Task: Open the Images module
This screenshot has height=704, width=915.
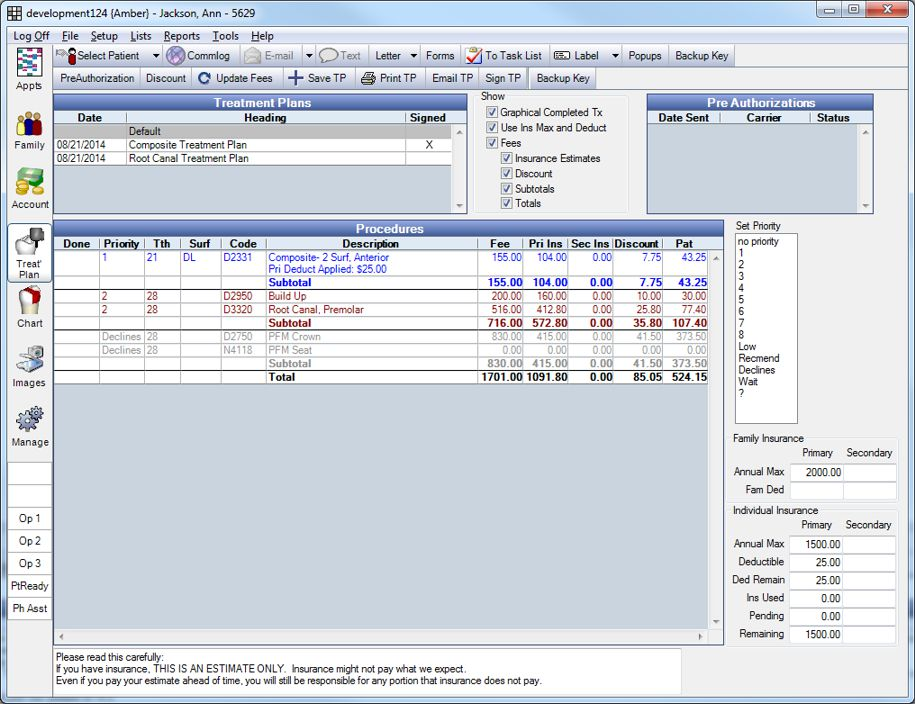Action: (28, 364)
